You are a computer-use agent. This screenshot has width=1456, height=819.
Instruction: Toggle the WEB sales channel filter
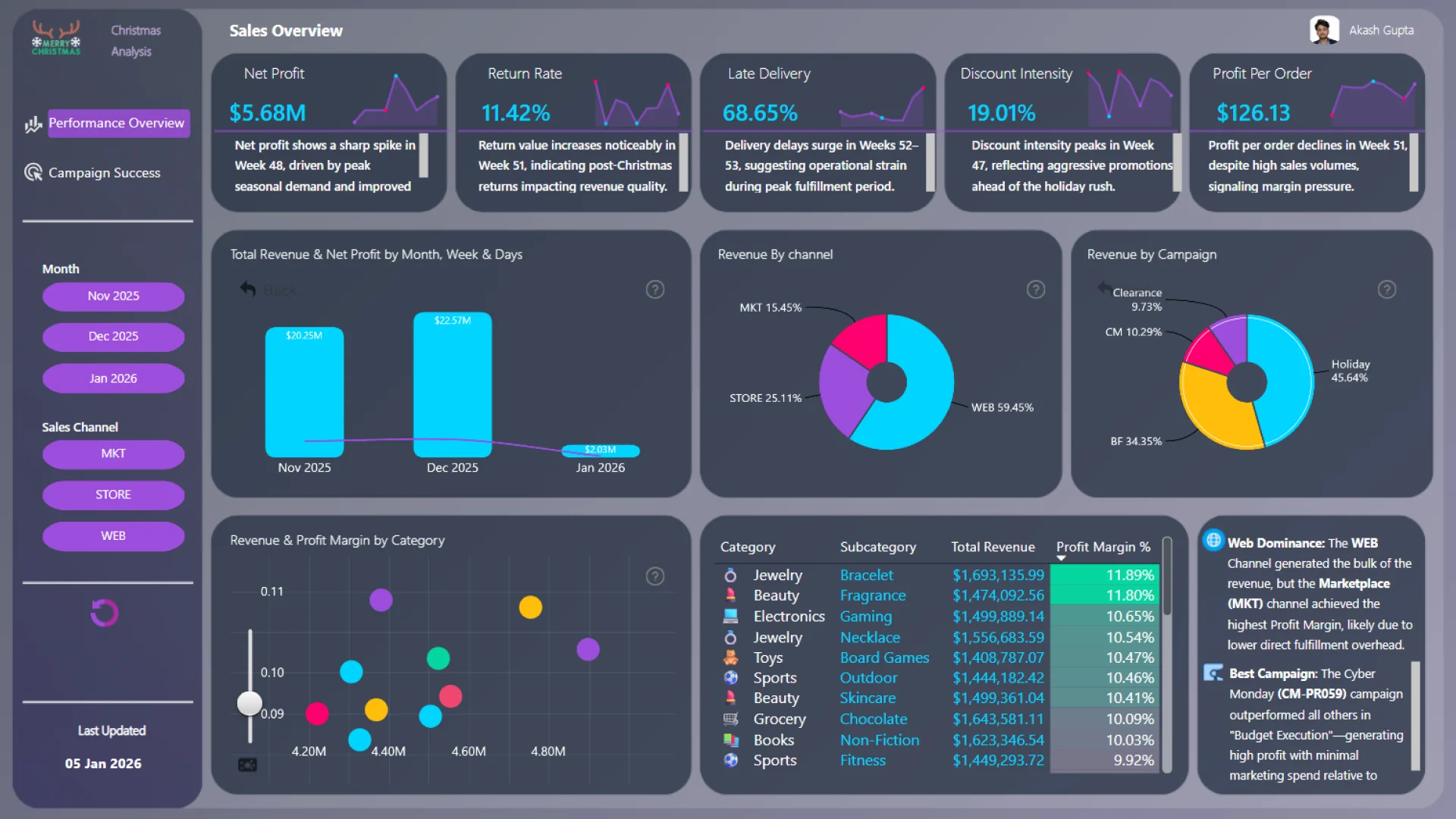click(114, 535)
